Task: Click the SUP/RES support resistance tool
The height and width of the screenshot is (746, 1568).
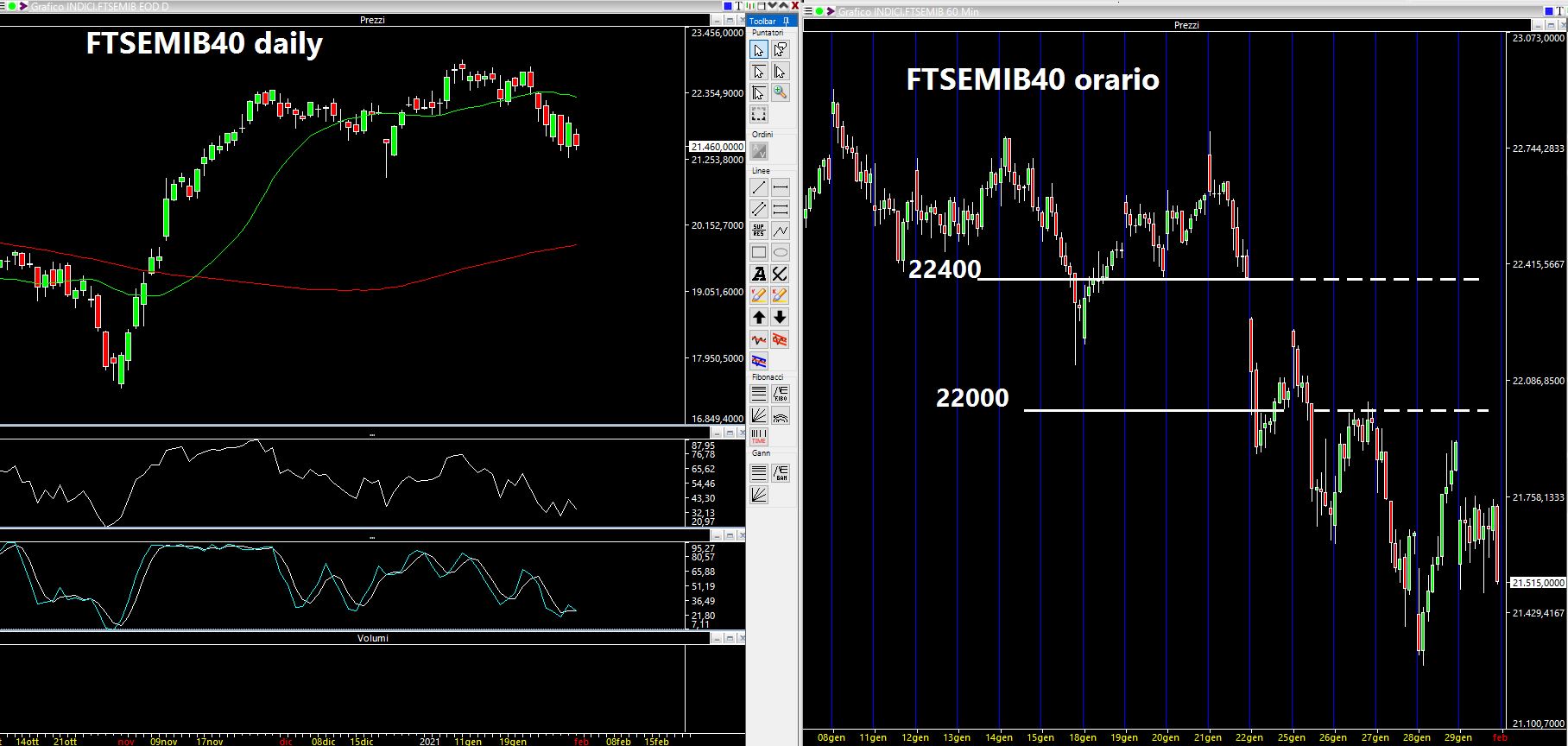Action: 758,231
